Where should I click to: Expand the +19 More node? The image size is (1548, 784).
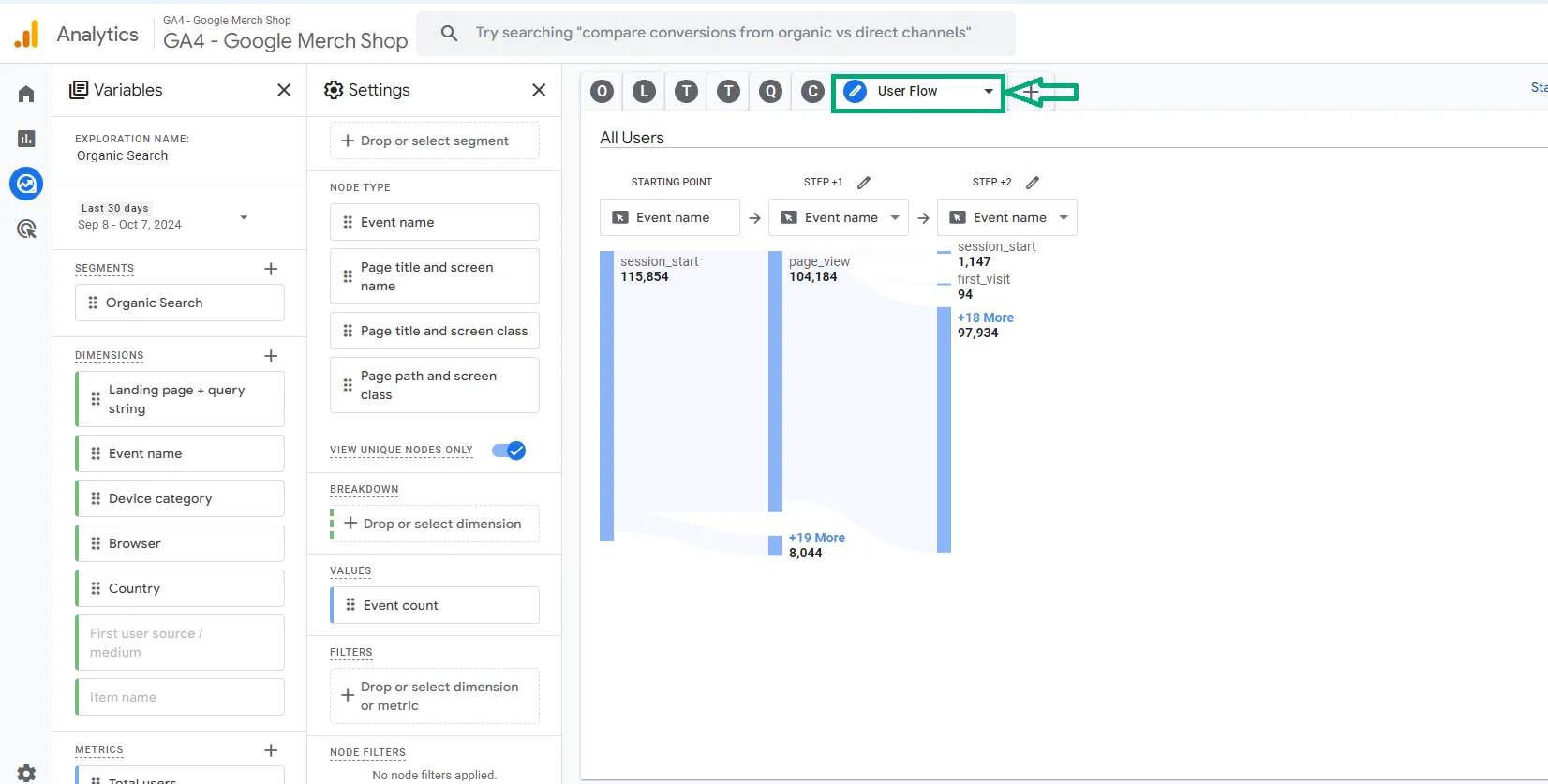(x=817, y=538)
